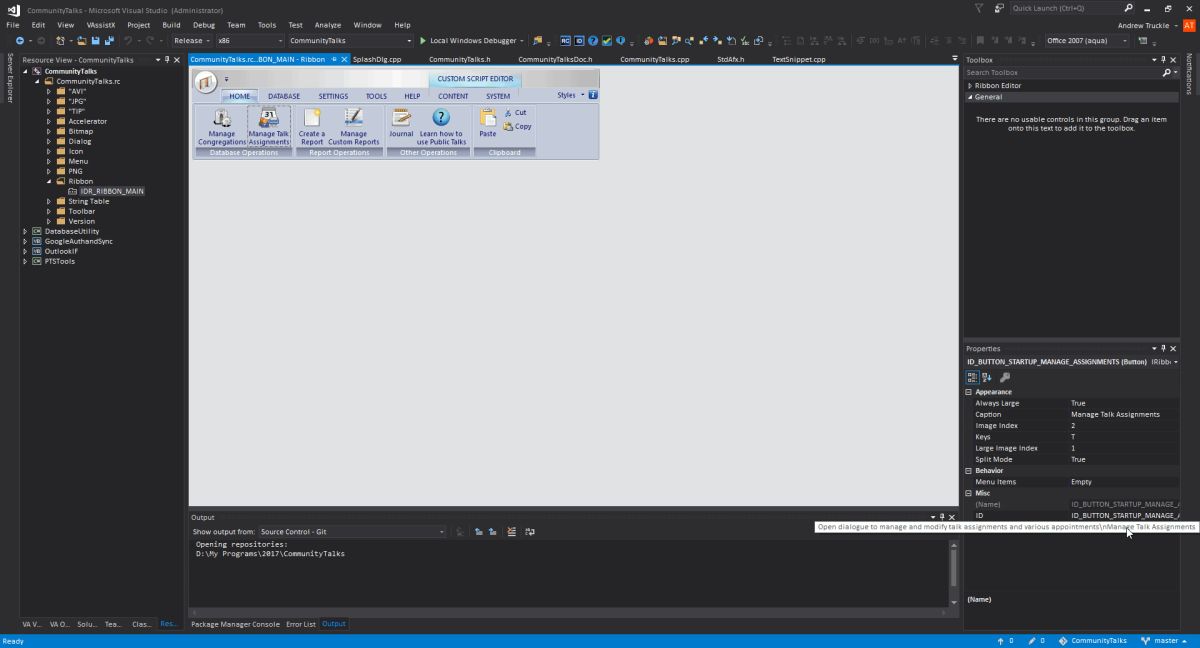Expand the DatabaseUtility project node
Viewport: 1200px width, 648px height.
[25, 231]
